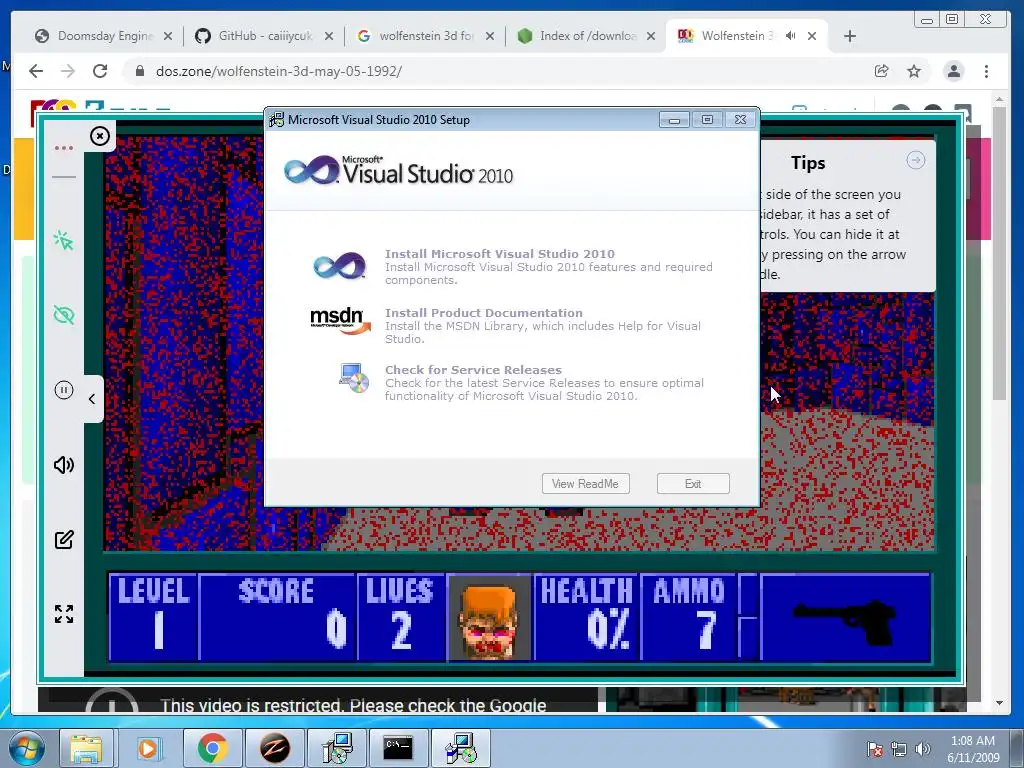Open Windows Media Player taskbar icon
Image resolution: width=1024 pixels, height=768 pixels.
(x=148, y=748)
